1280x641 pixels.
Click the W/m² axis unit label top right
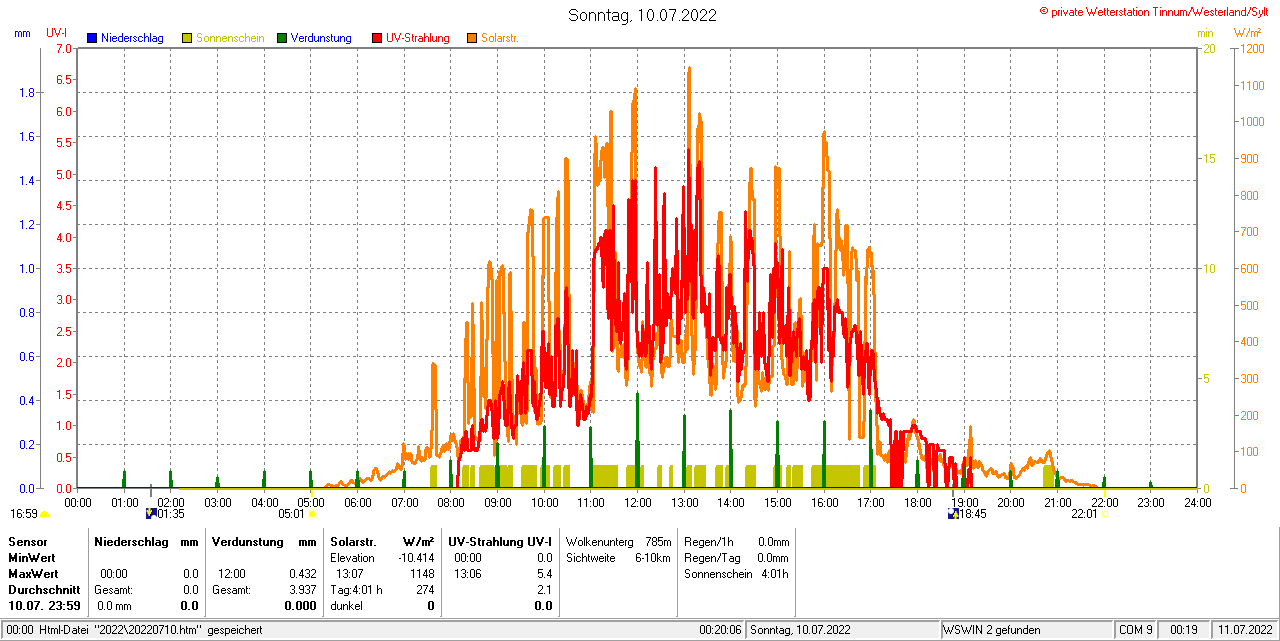point(1248,33)
